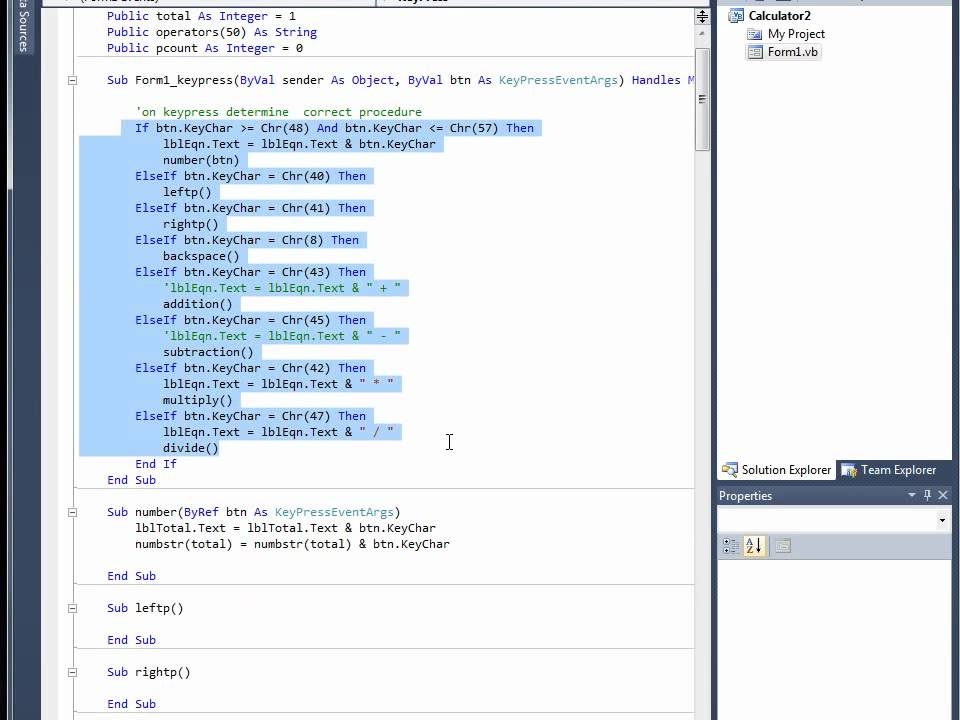
Task: Click the 'leftp()' call inside the If block
Action: pos(187,192)
